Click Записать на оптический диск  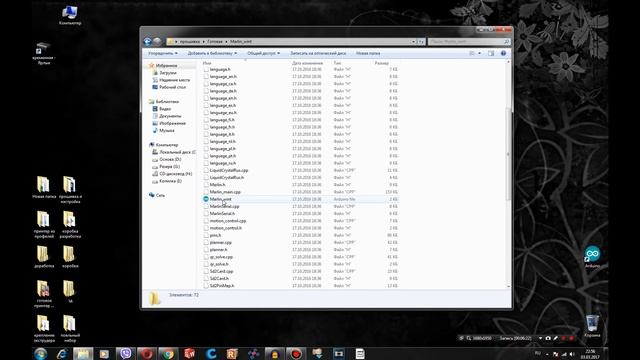318,53
